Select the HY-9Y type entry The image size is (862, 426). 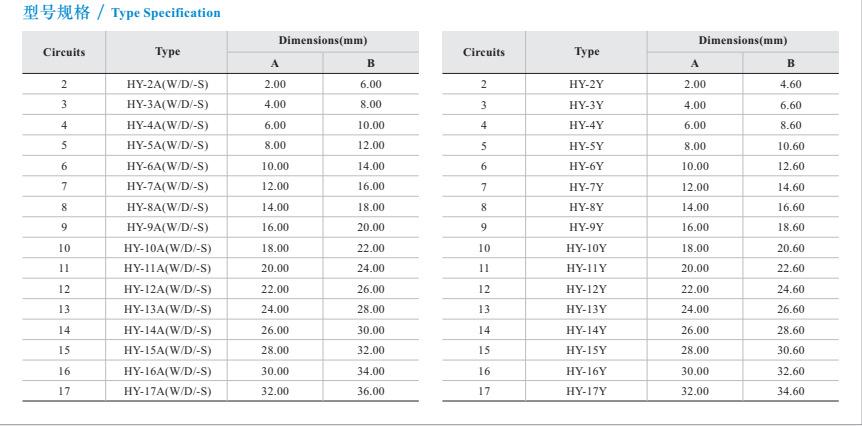point(586,228)
